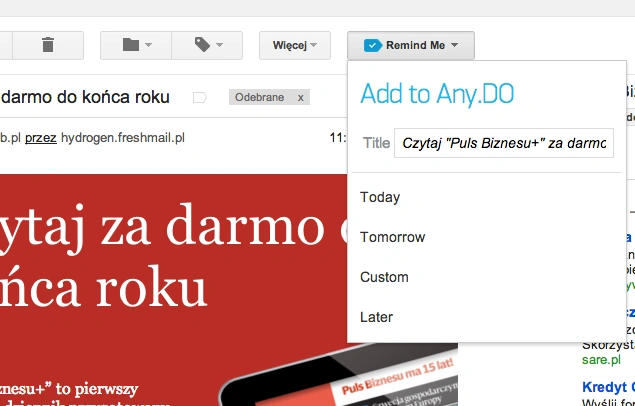The image size is (635, 406).
Task: Mark importance tag icon beside subject
Action: (x=200, y=98)
